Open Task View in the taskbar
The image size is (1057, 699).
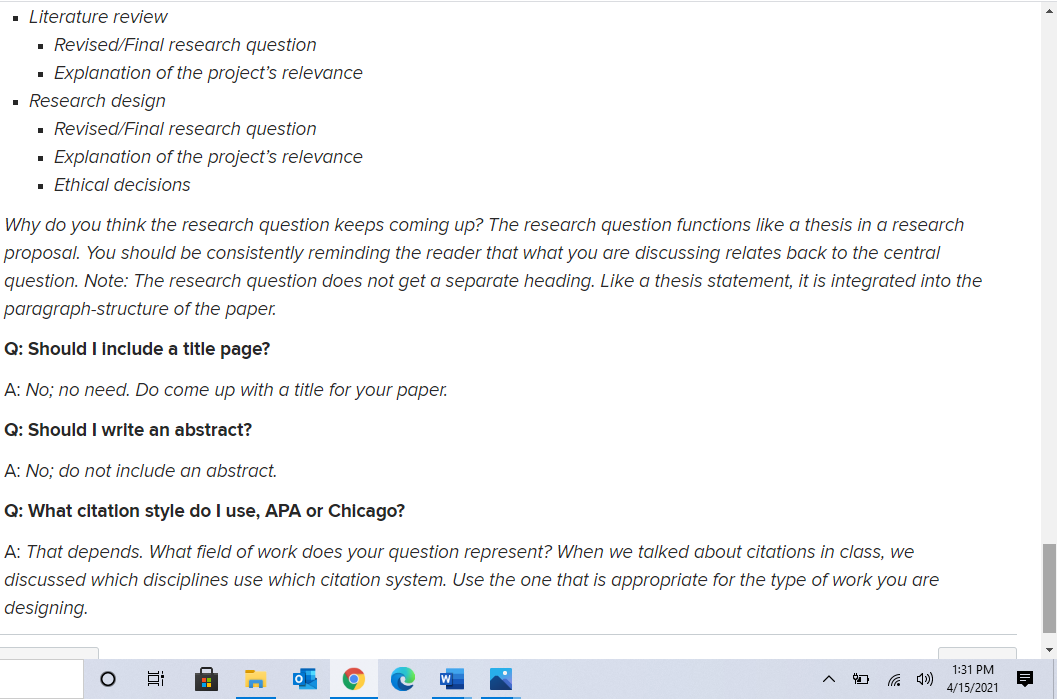(156, 680)
